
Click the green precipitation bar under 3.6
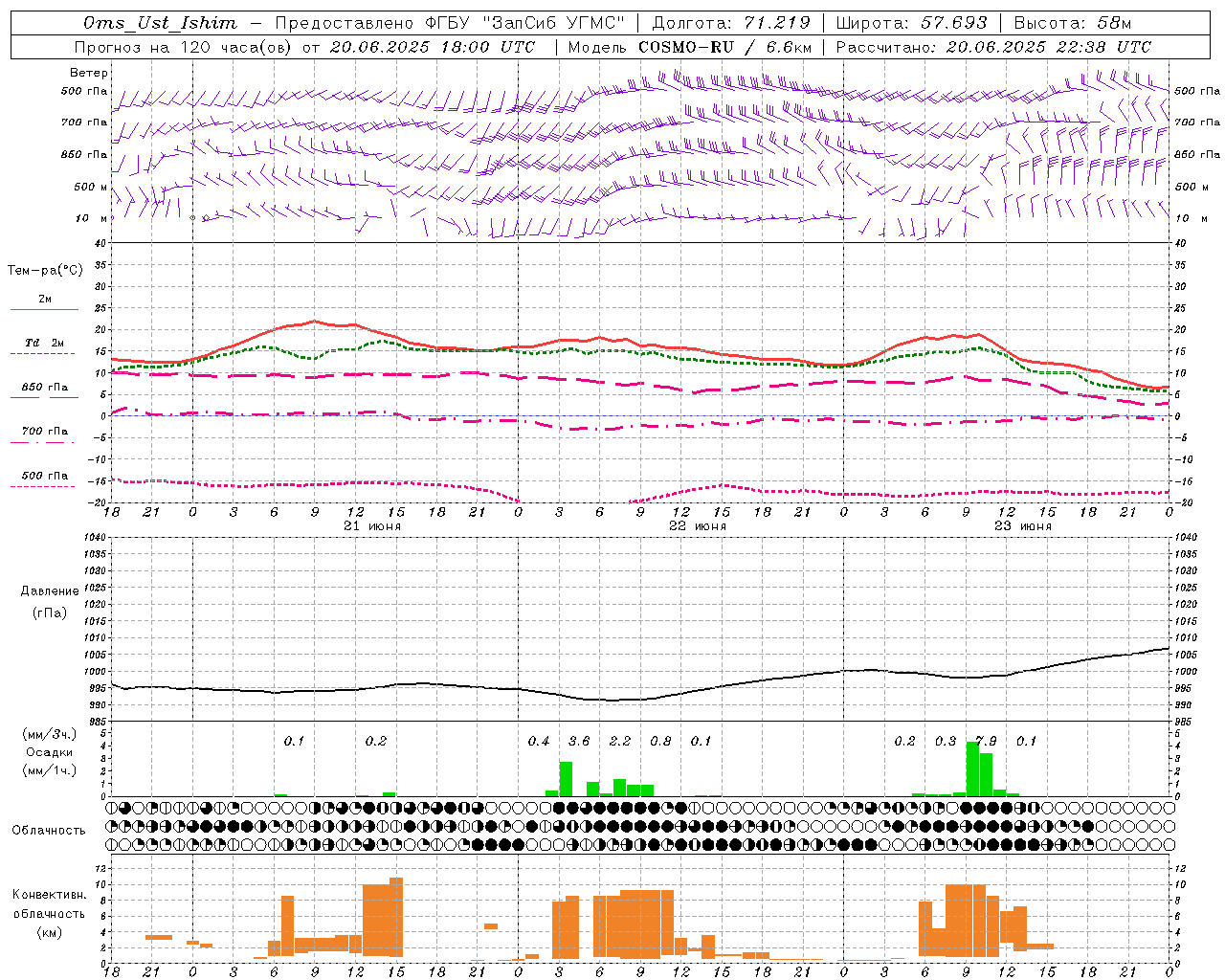(566, 779)
